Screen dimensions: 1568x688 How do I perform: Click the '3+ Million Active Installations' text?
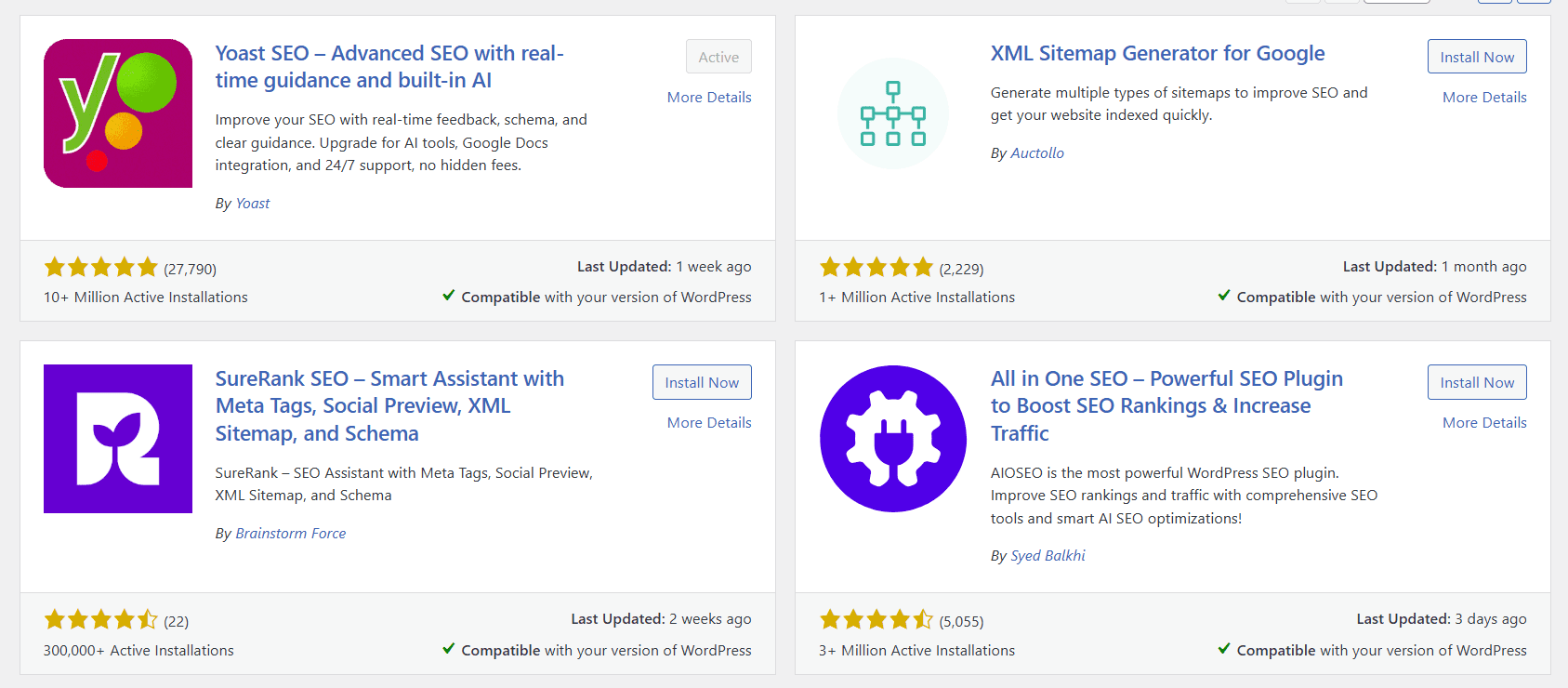pyautogui.click(x=916, y=650)
